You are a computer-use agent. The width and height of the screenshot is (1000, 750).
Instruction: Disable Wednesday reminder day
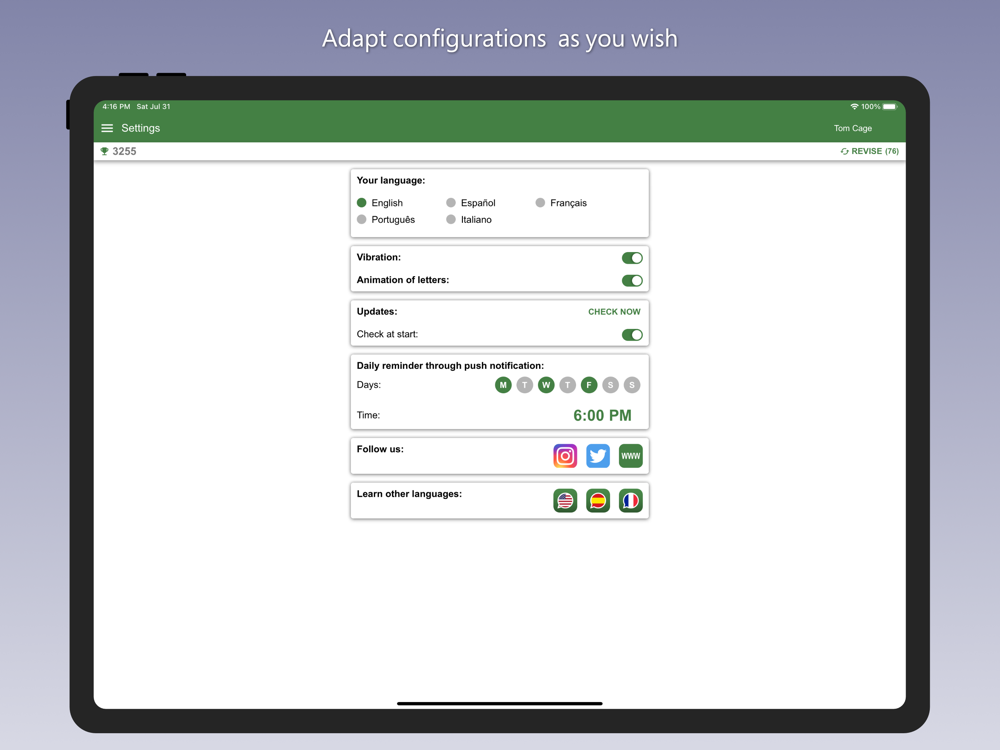546,385
